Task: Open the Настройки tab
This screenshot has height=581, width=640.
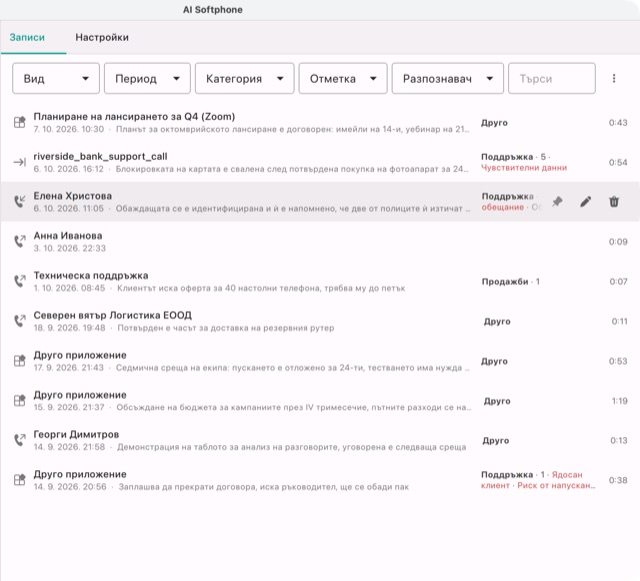Action: (102, 38)
